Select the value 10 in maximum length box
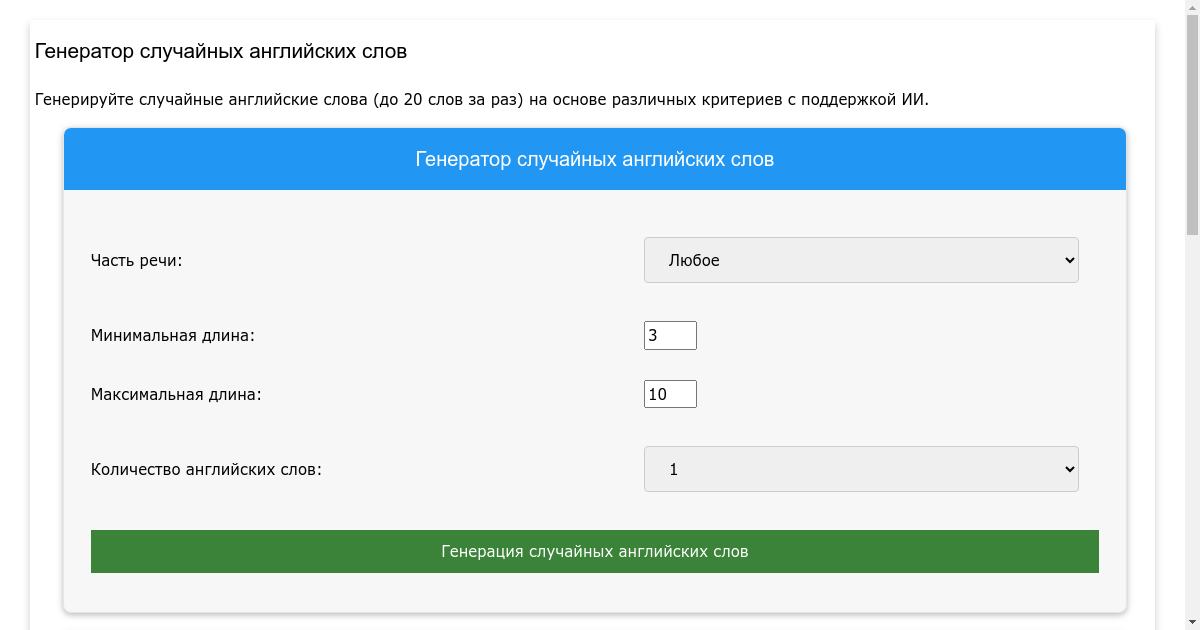Image resolution: width=1200 pixels, height=630 pixels. point(657,394)
